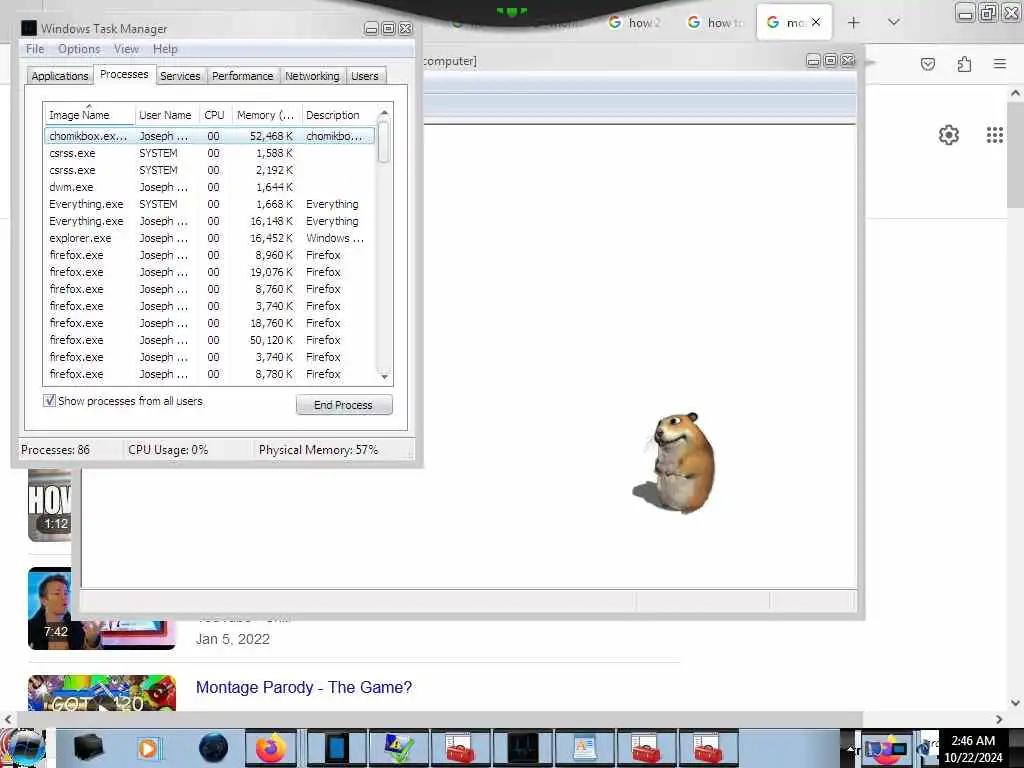Sort processes by Memory column
This screenshot has width=1024, height=768.
266,115
